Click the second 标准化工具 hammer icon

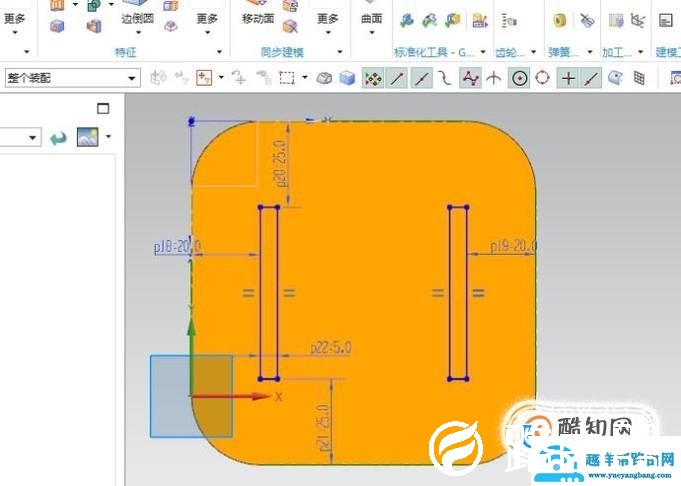[x=430, y=20]
